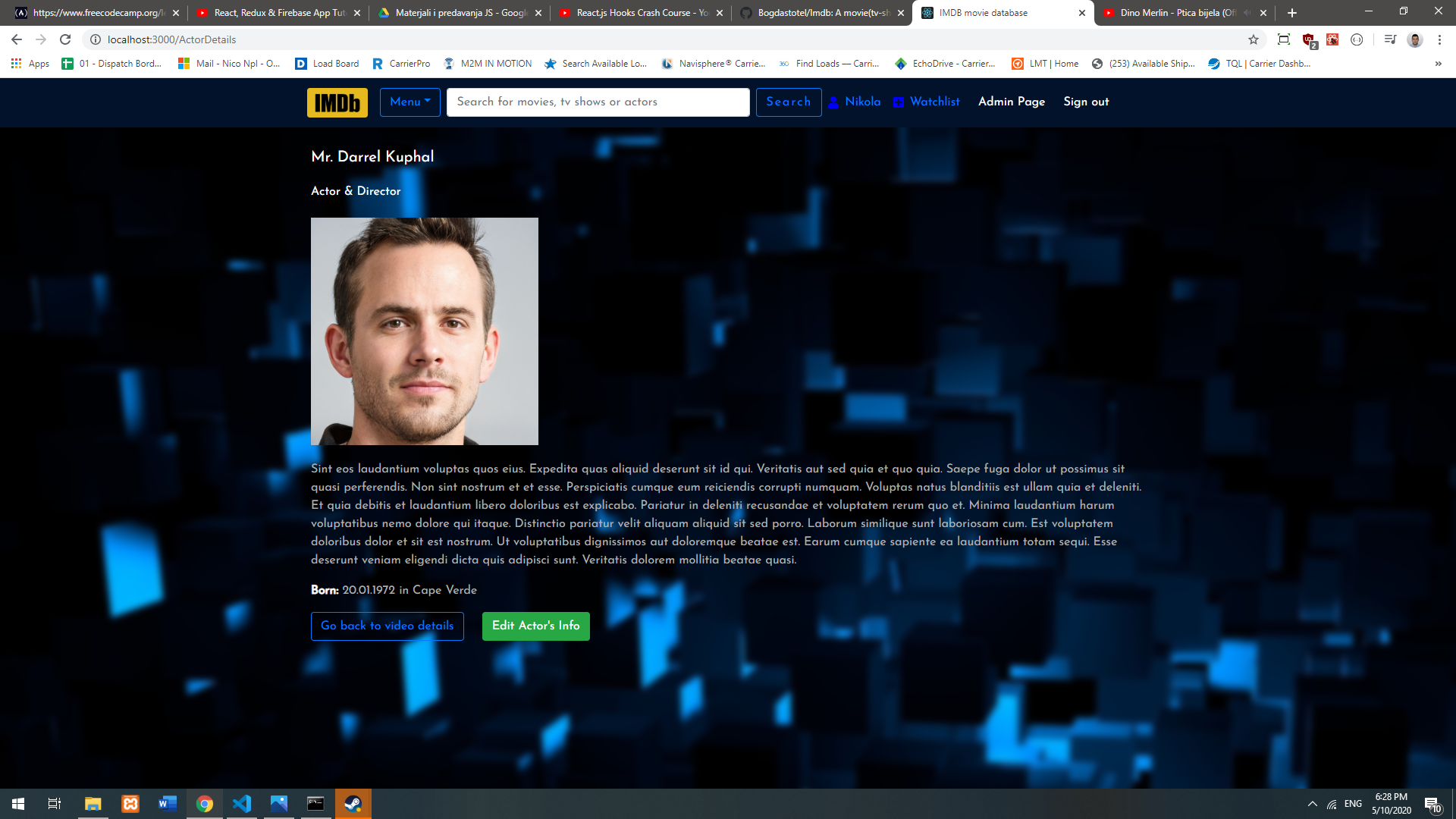
Task: Expand hidden bookmarks chevron
Action: coord(1438,64)
